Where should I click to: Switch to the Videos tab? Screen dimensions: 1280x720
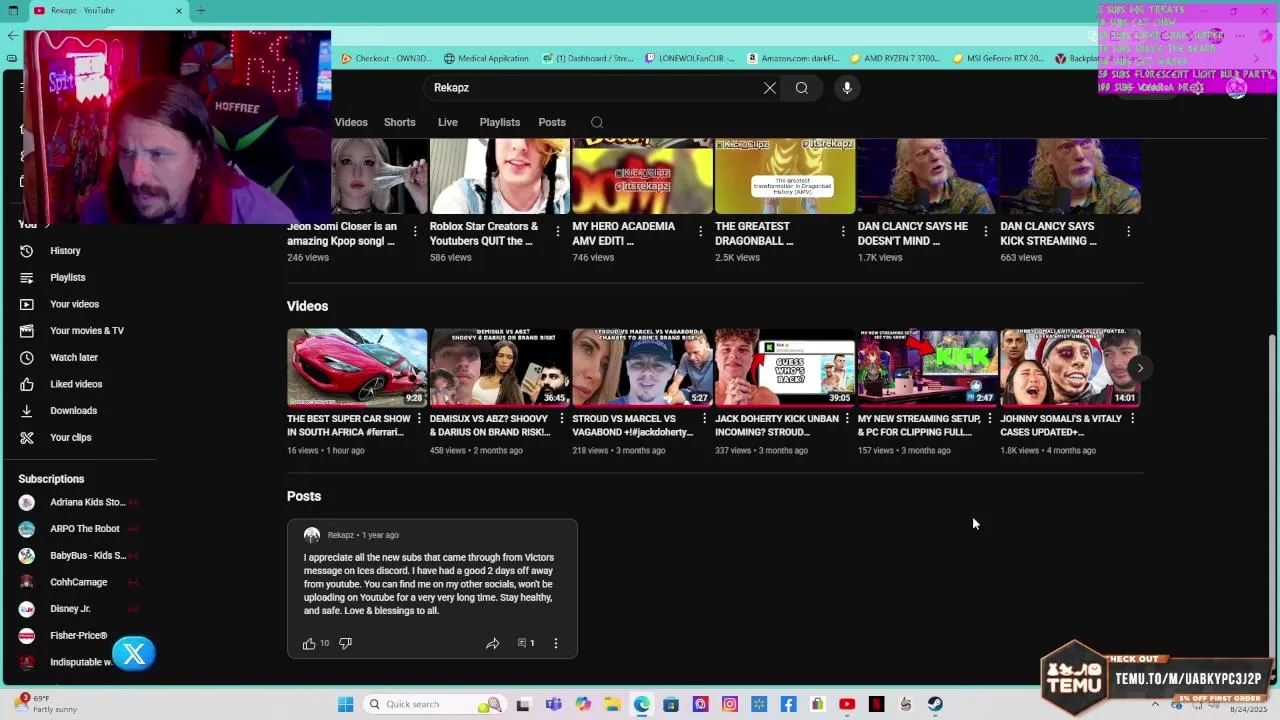pos(351,122)
